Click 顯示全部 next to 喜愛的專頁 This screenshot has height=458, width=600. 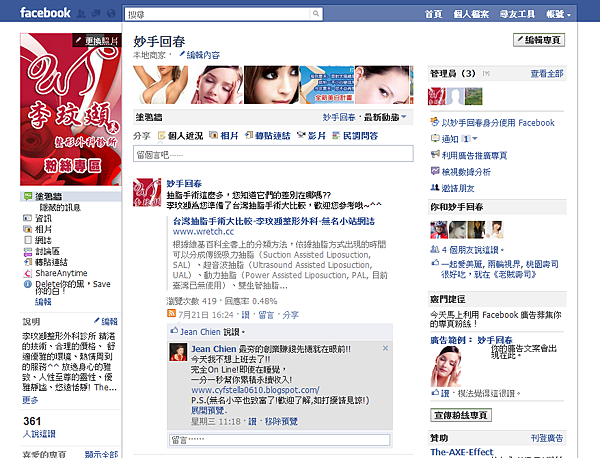tap(101, 454)
